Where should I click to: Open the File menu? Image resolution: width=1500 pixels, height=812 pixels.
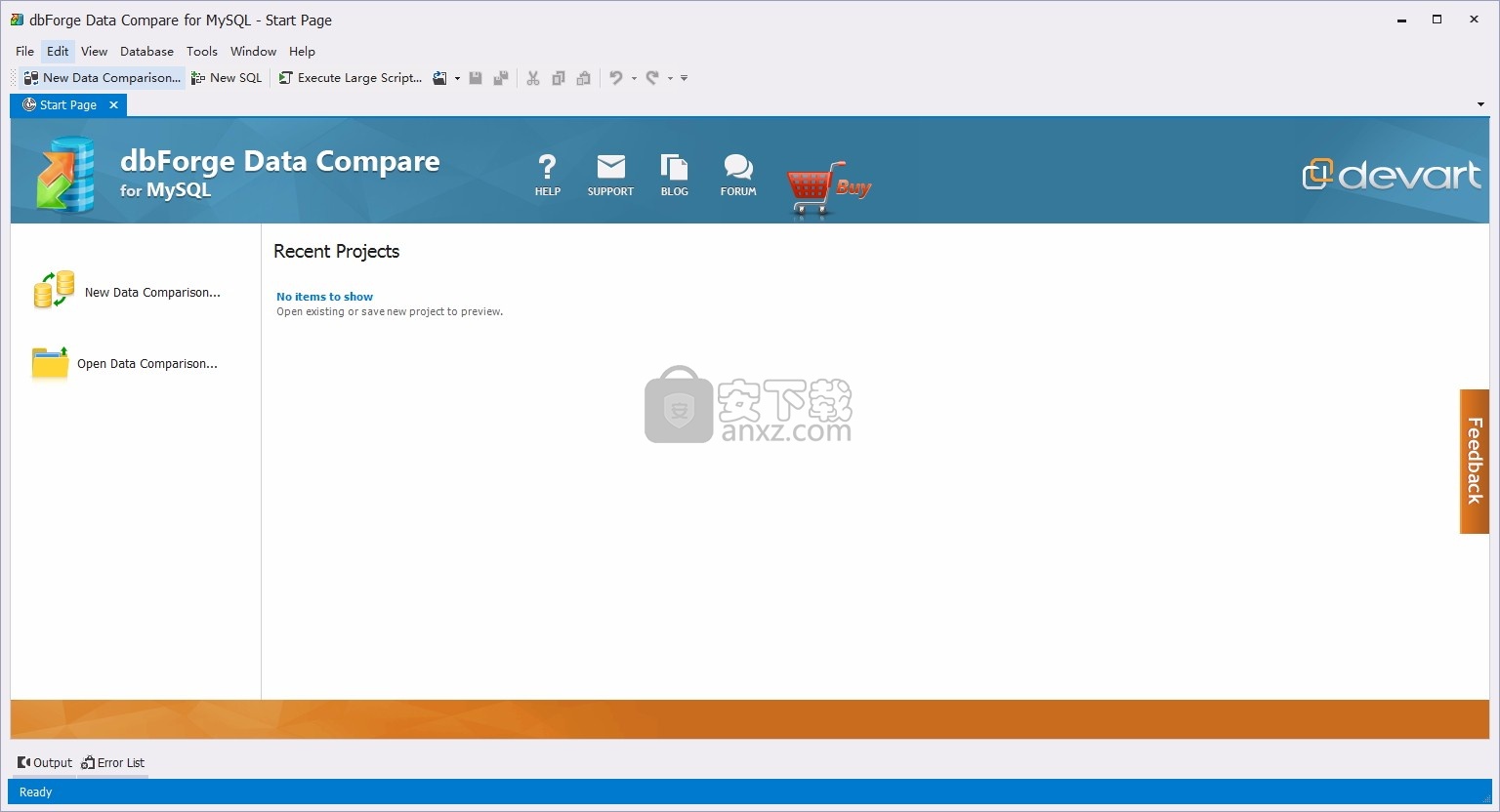coord(25,52)
